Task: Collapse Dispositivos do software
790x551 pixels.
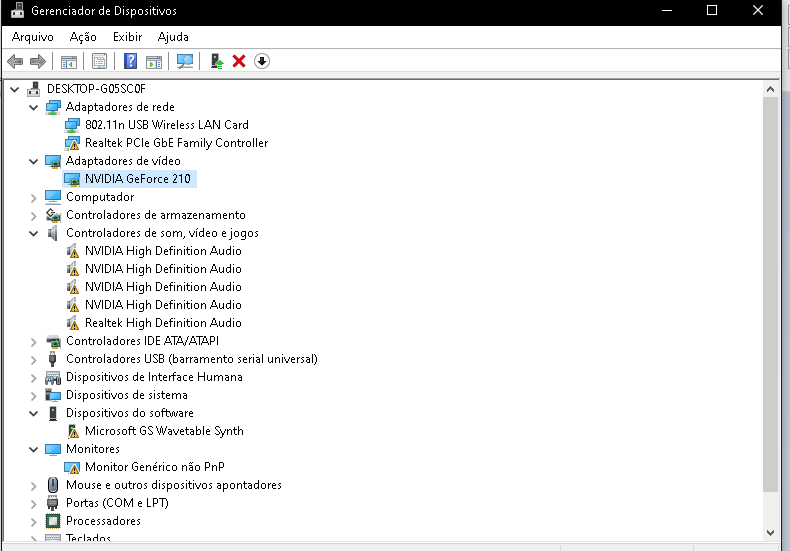Action: tap(34, 414)
